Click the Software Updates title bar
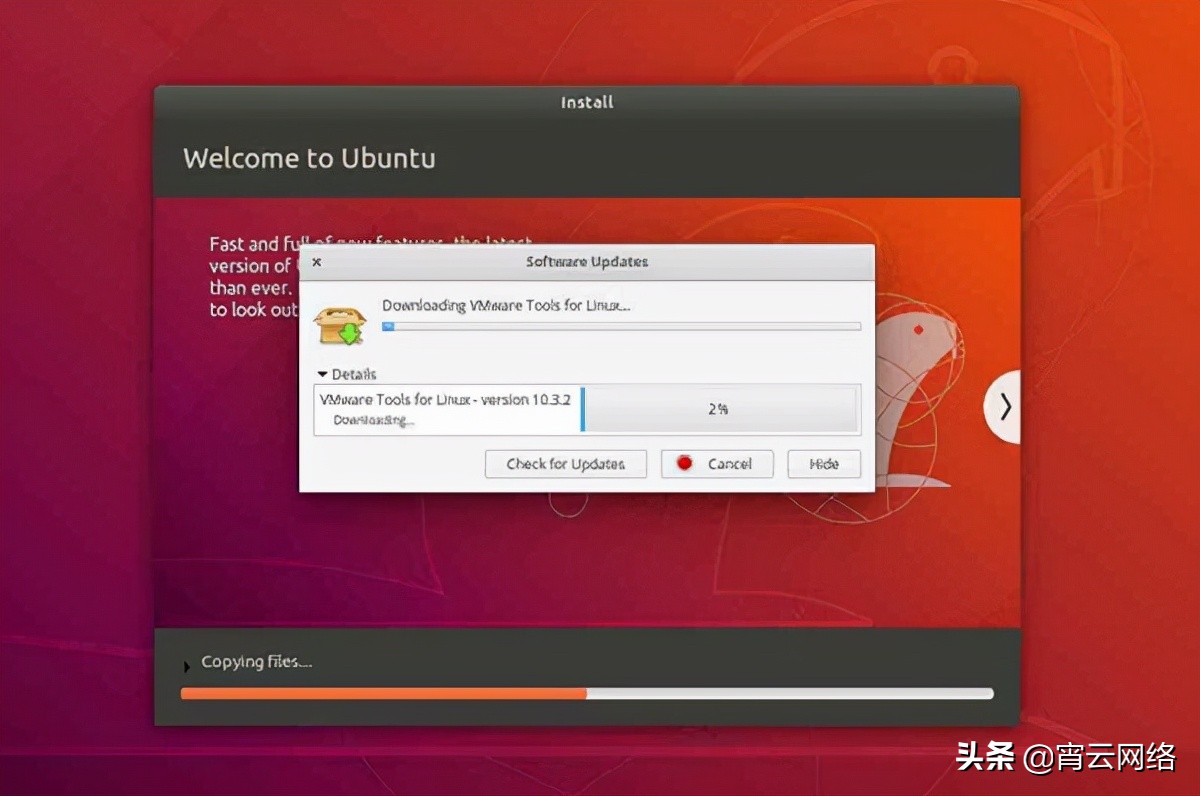The image size is (1200, 796). point(587,262)
